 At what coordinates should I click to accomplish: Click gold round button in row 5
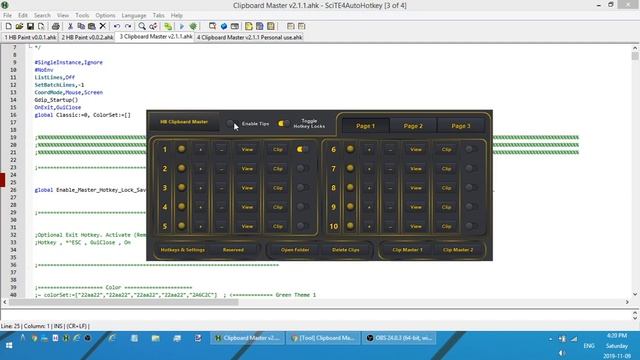click(182, 226)
